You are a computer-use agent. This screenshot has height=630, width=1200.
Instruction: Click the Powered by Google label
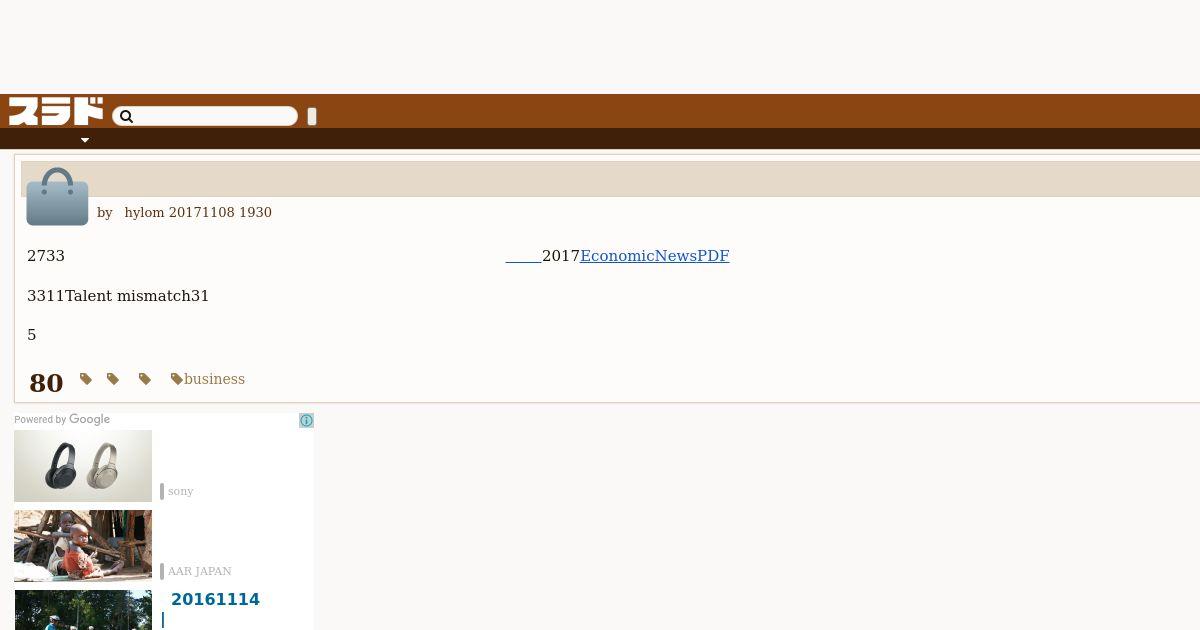[x=62, y=420]
